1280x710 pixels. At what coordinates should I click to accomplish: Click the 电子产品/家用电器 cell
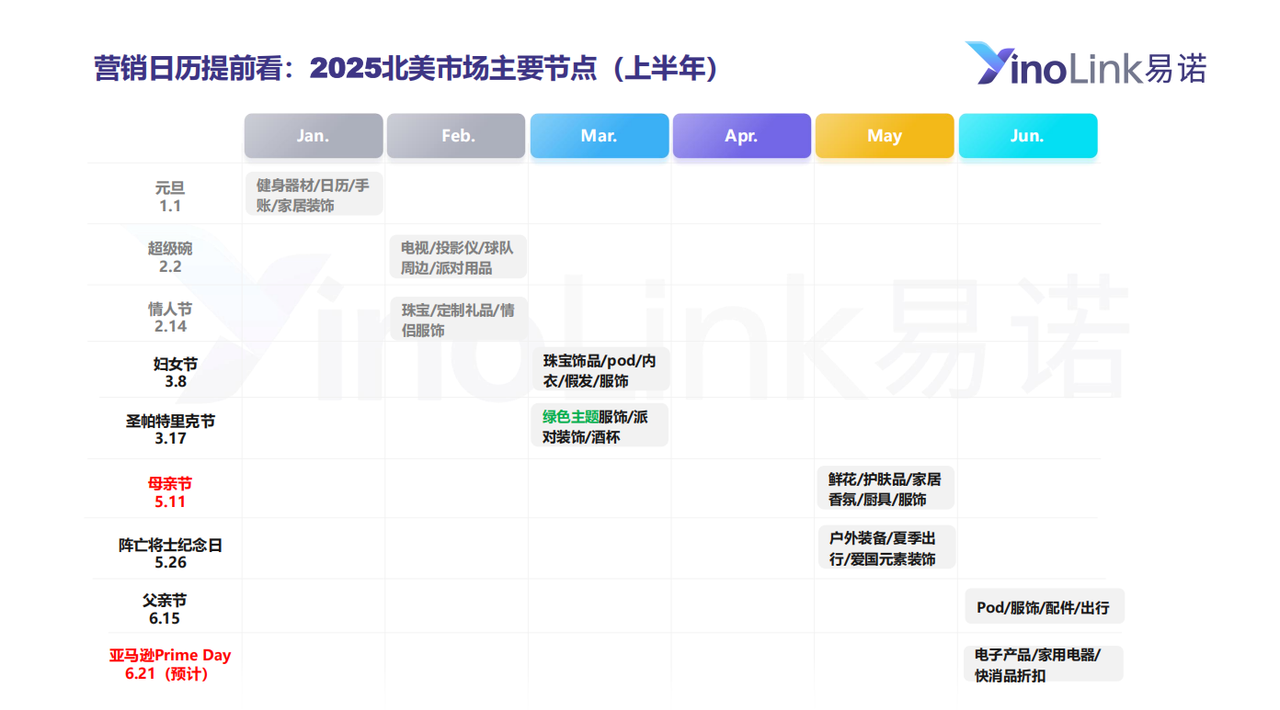tap(1043, 664)
